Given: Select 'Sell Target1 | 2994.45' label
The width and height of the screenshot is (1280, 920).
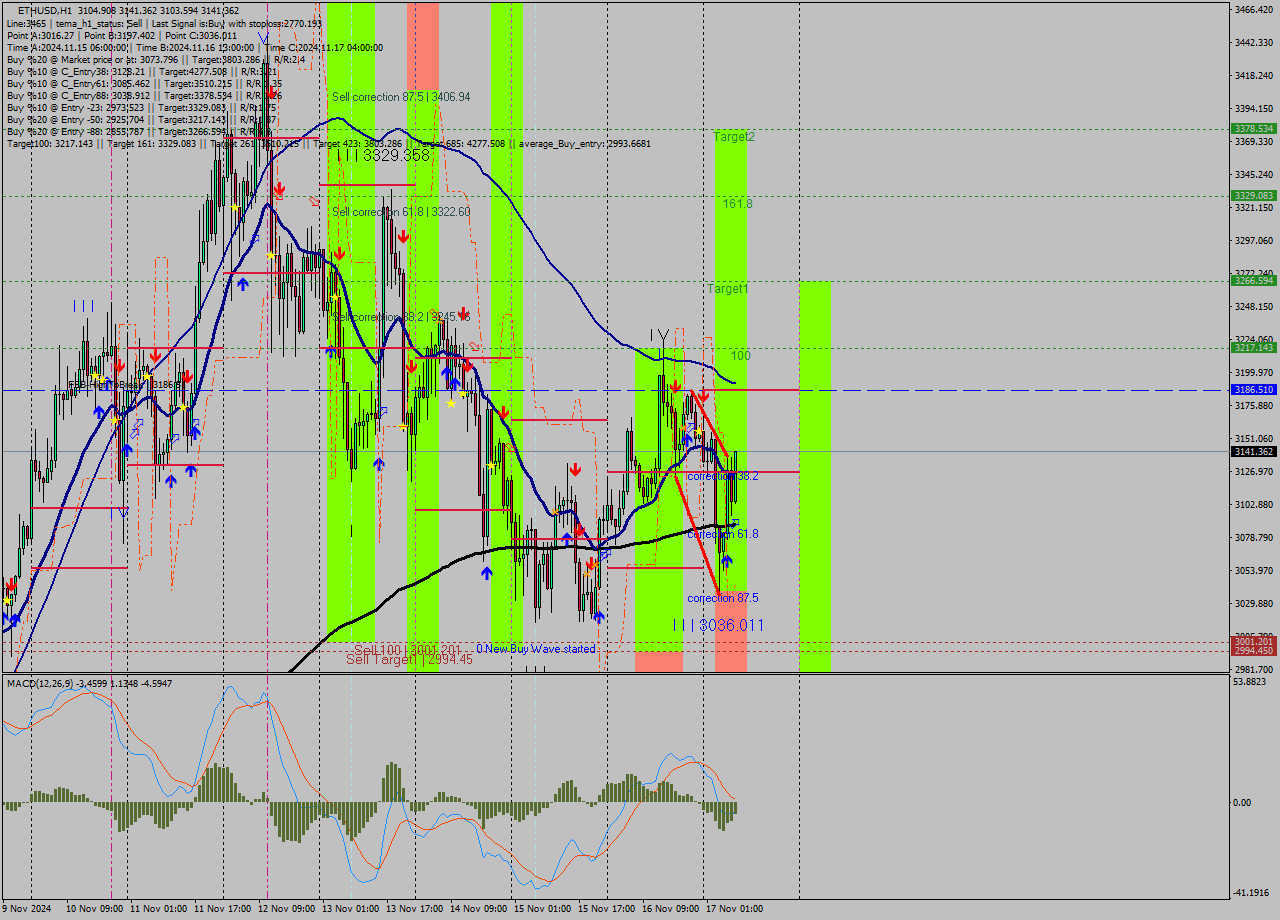Looking at the screenshot, I should click(x=409, y=660).
